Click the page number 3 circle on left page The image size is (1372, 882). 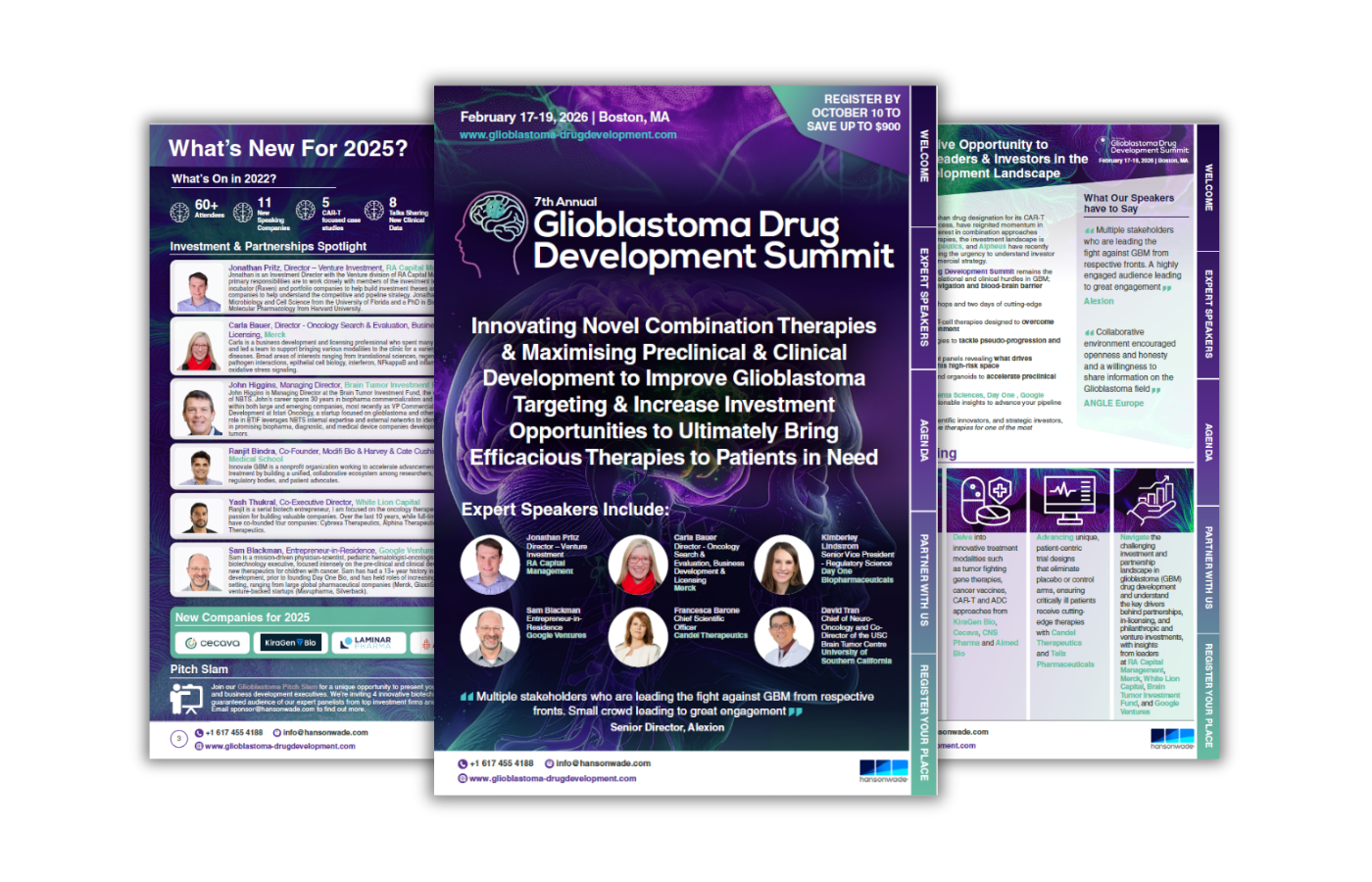[x=178, y=739]
